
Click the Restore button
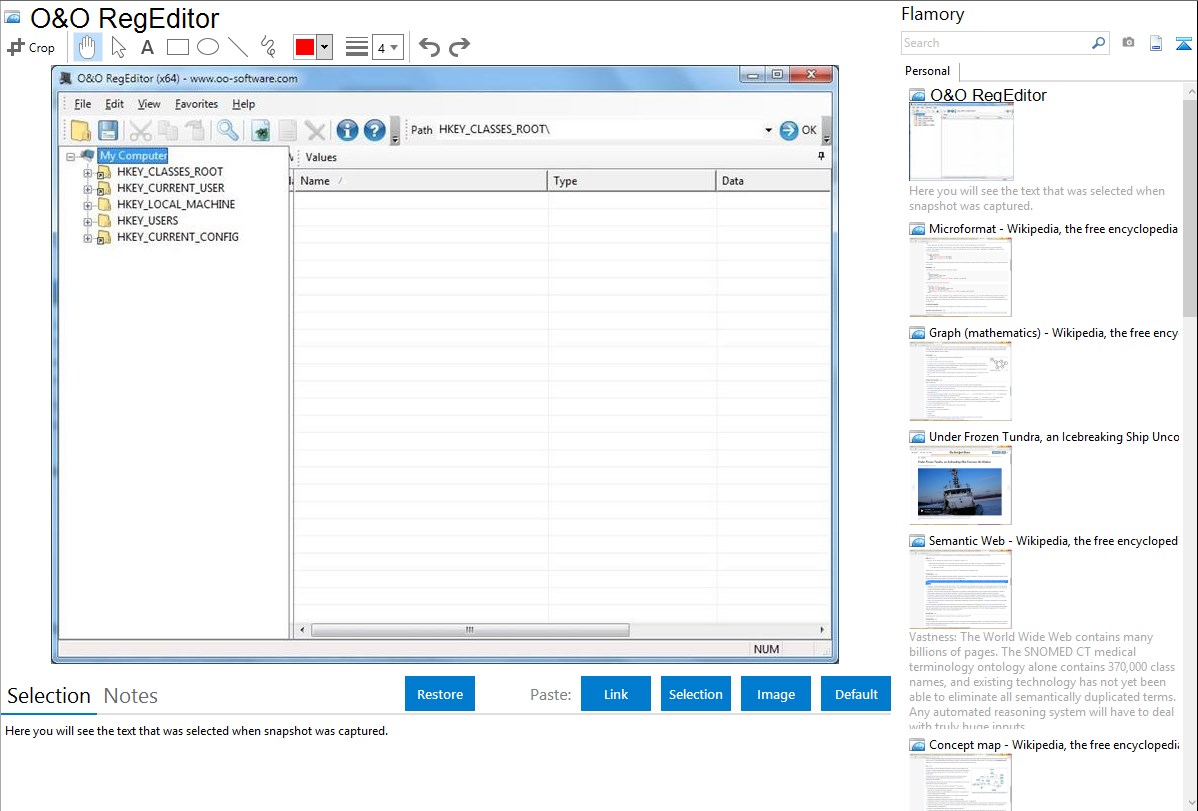coord(440,694)
